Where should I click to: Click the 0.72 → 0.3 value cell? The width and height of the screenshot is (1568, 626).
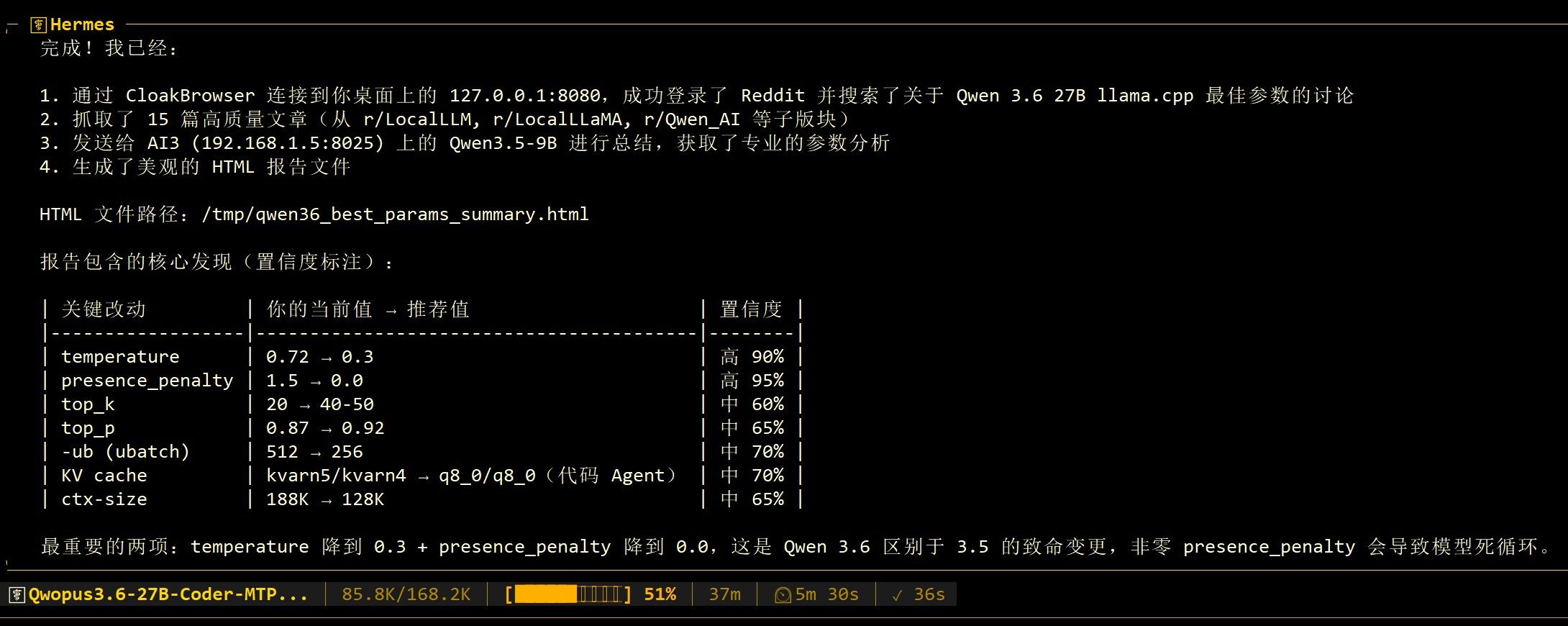coord(320,357)
